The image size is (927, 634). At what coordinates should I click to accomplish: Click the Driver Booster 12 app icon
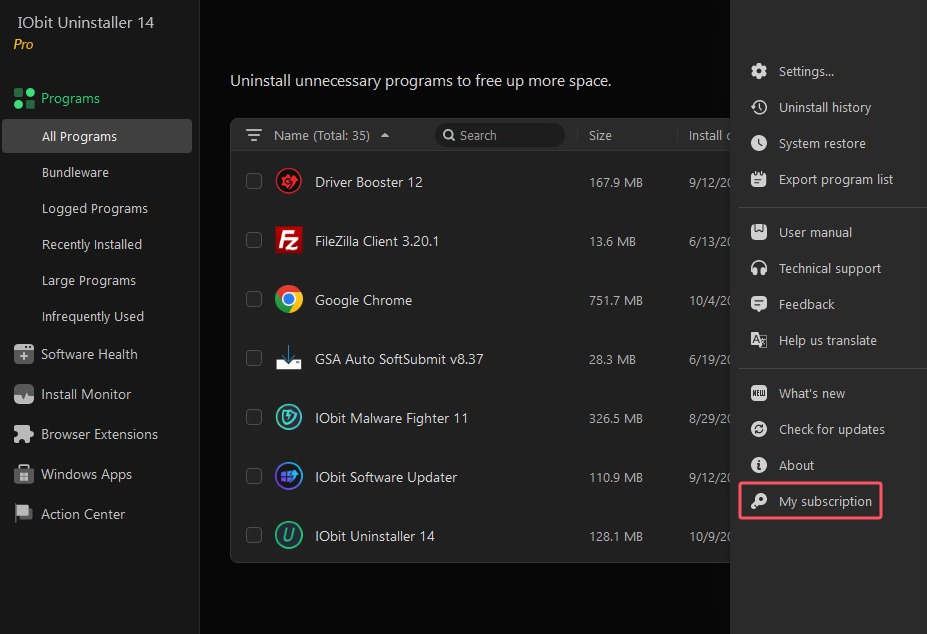point(289,182)
